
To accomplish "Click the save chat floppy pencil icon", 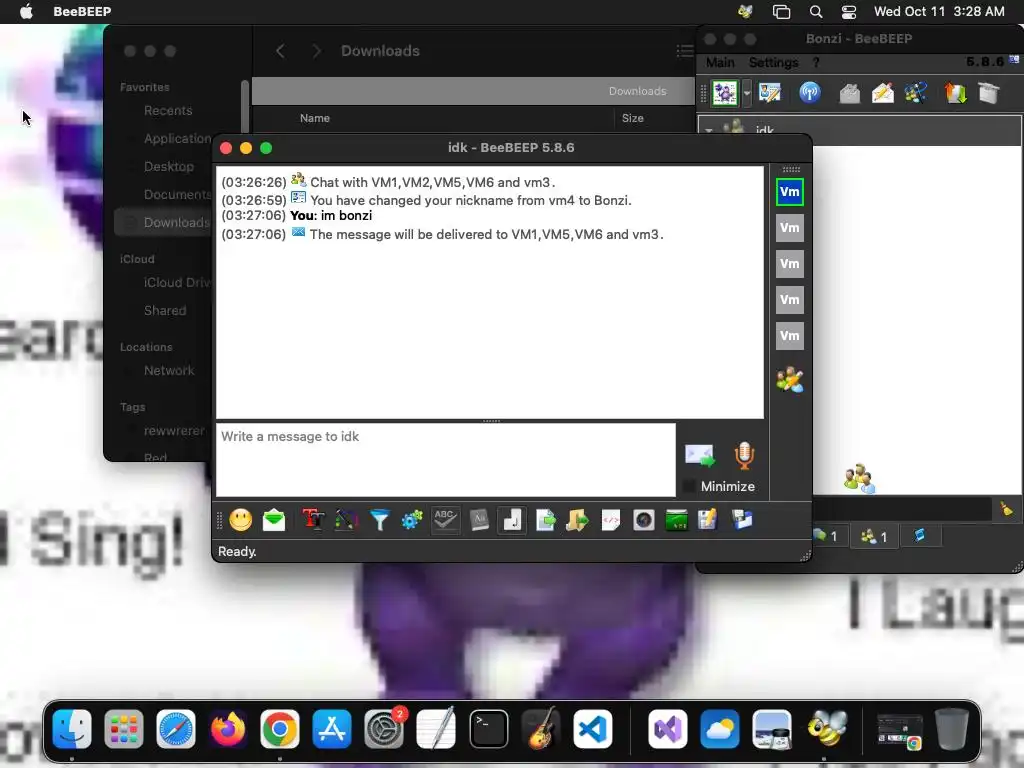I will pos(708,520).
